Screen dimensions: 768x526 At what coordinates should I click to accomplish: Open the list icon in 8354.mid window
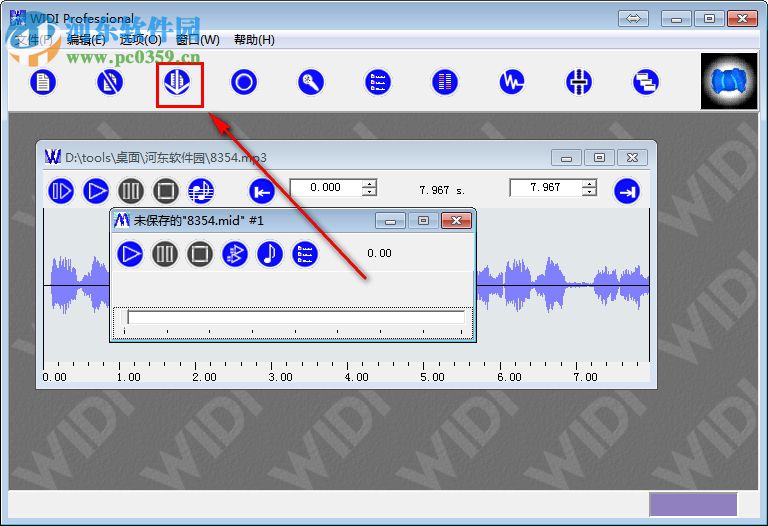tap(305, 254)
